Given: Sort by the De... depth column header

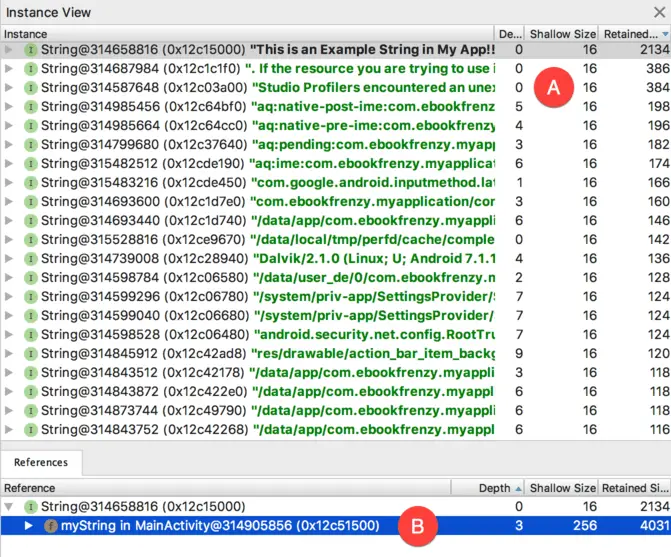Looking at the screenshot, I should [510, 34].
